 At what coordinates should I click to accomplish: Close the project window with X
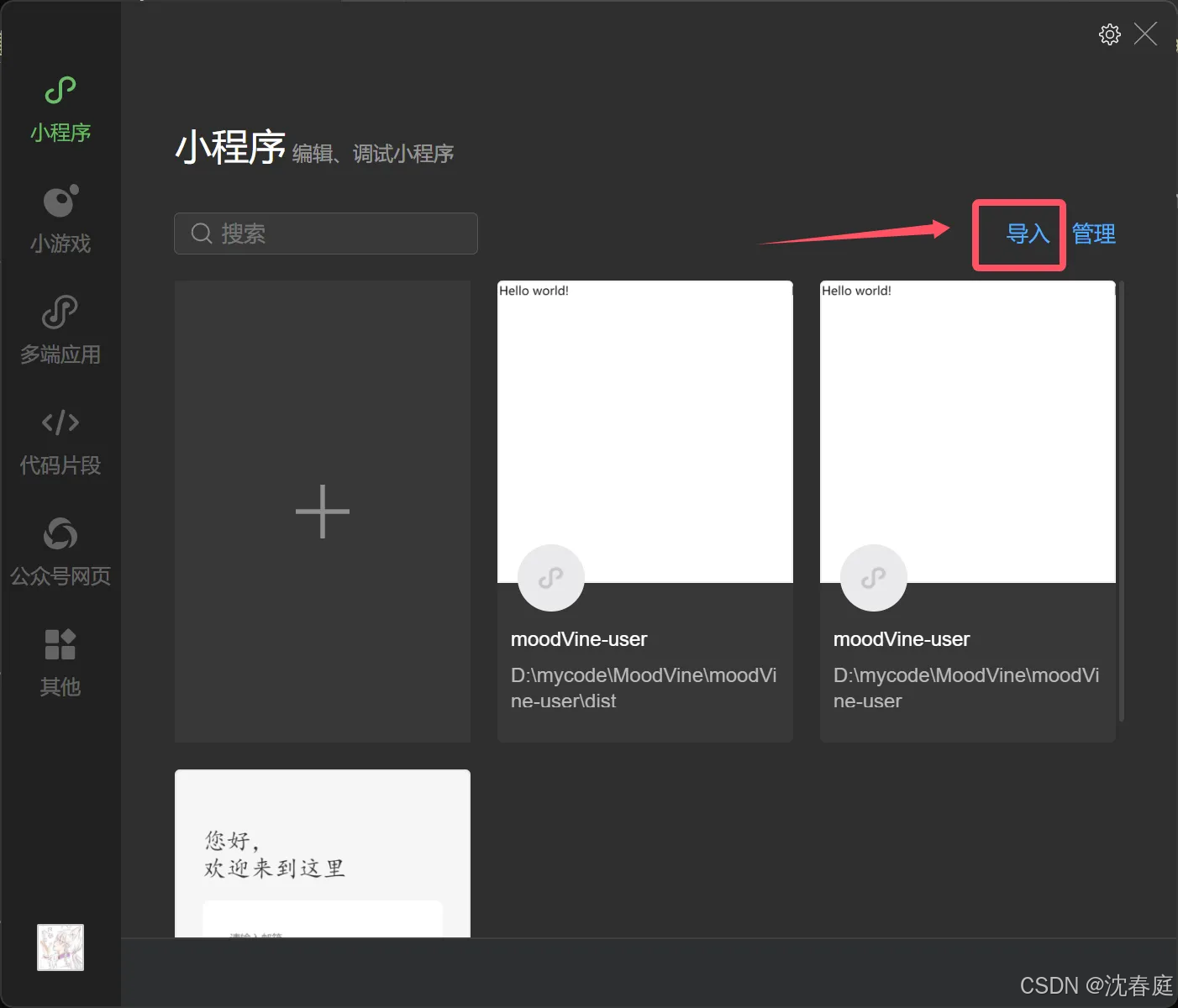(x=1145, y=34)
